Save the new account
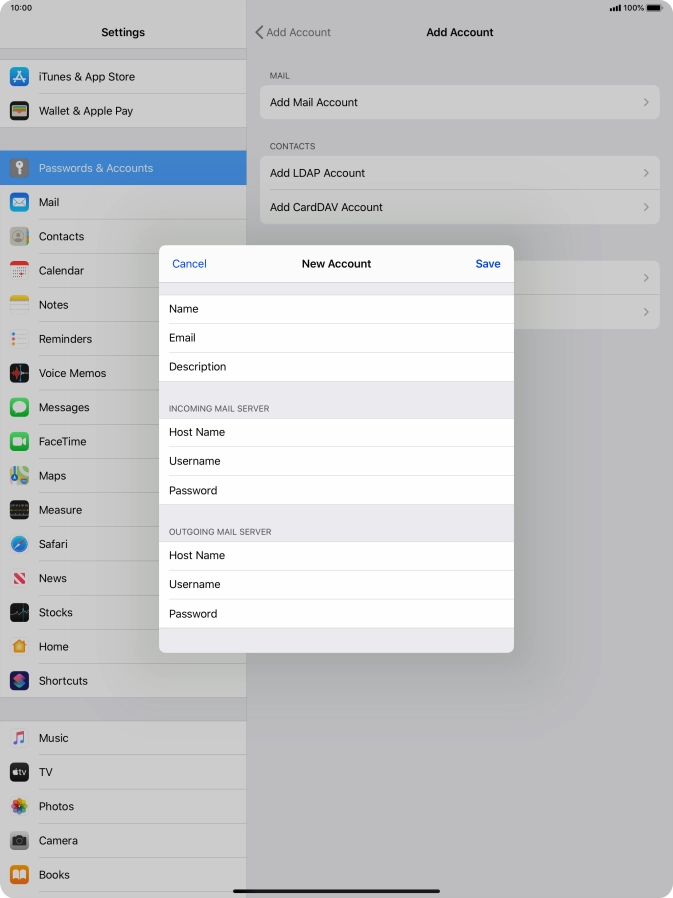673x898 pixels. (x=487, y=264)
